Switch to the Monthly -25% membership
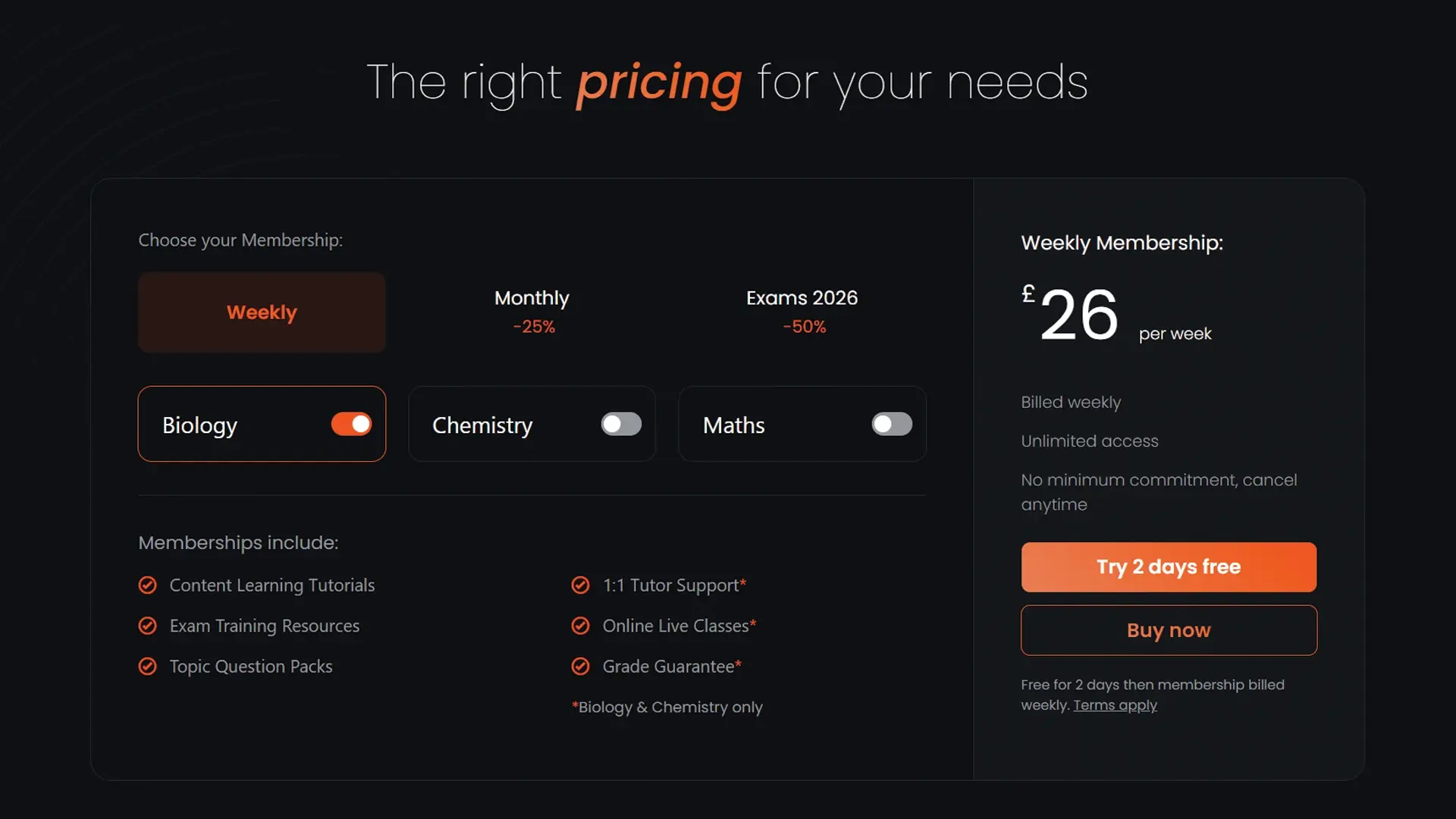Viewport: 1456px width, 819px height. pos(532,312)
